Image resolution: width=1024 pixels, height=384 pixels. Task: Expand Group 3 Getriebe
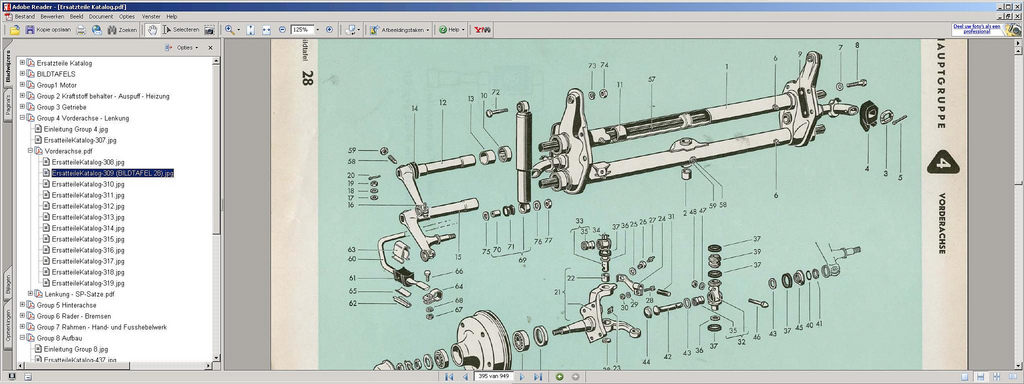pyautogui.click(x=22, y=107)
